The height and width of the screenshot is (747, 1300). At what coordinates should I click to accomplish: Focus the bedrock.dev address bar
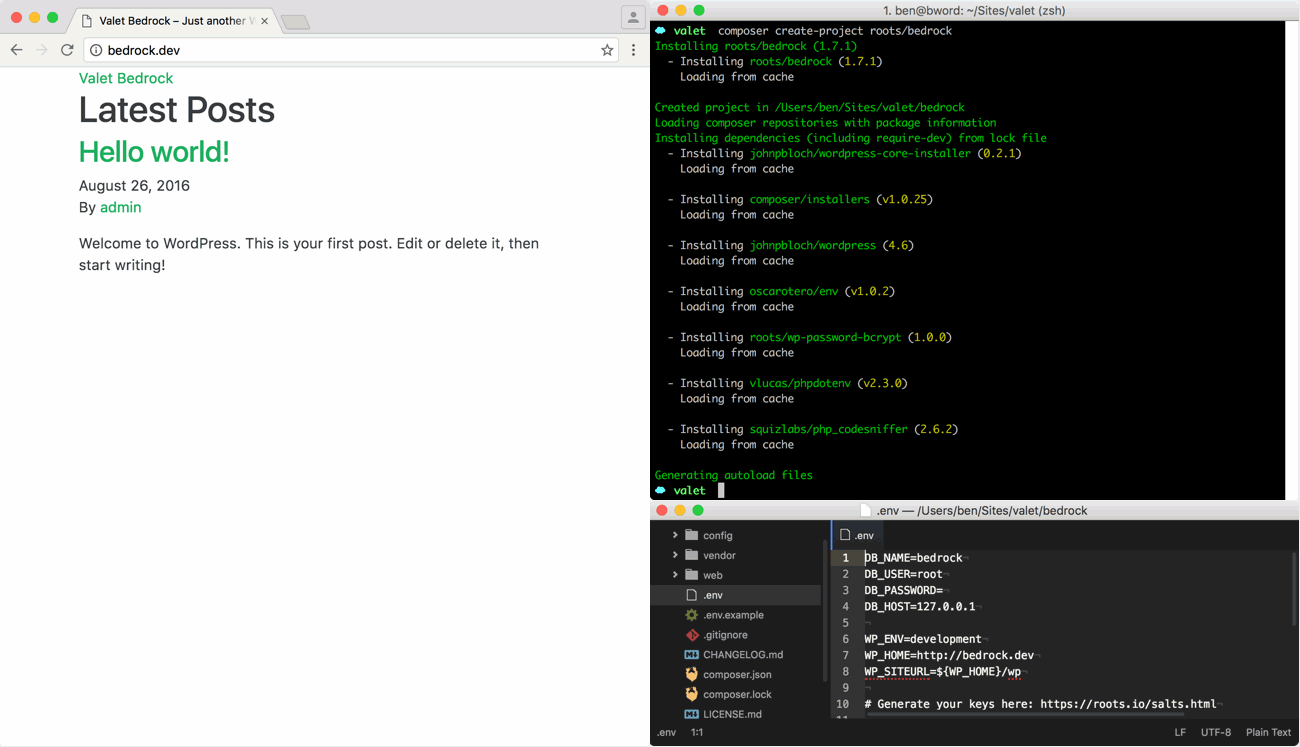(x=350, y=50)
